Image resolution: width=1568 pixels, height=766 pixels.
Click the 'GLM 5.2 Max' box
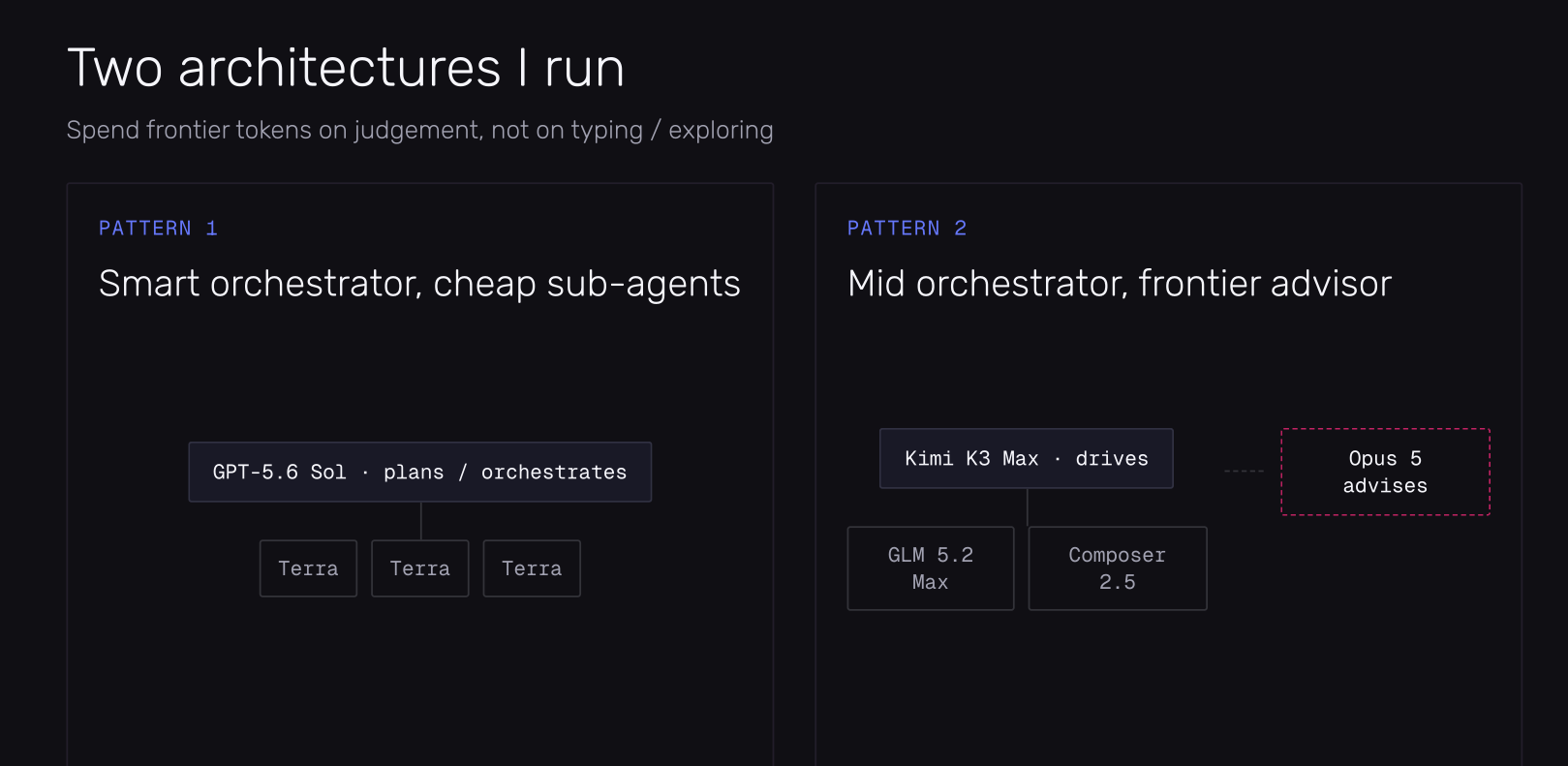pyautogui.click(x=931, y=568)
